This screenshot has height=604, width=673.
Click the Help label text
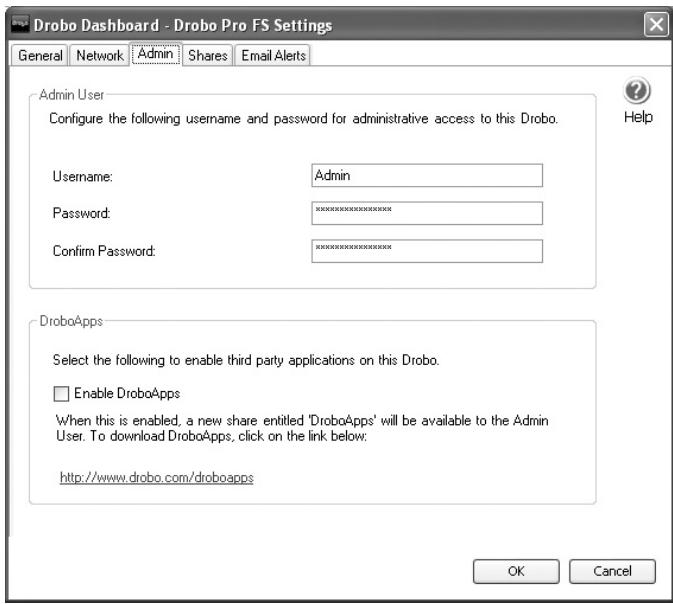[x=638, y=117]
